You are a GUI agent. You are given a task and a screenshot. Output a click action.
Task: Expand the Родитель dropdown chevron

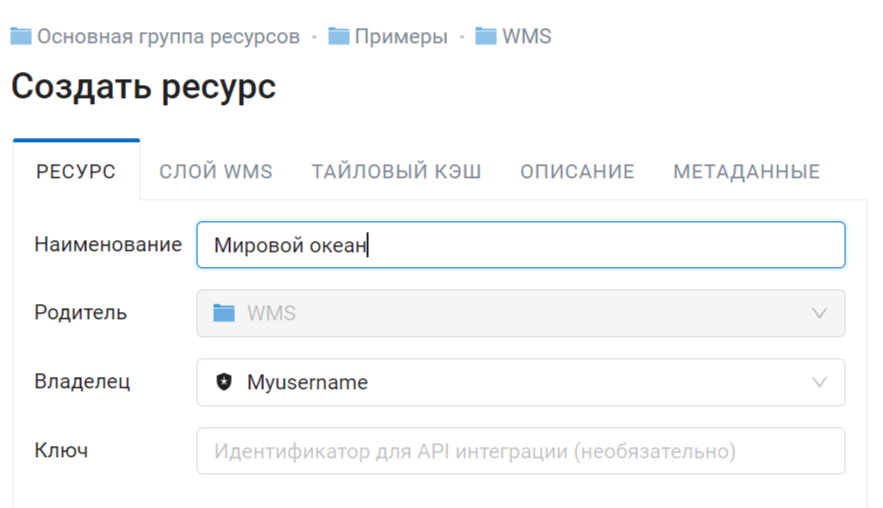(x=819, y=313)
